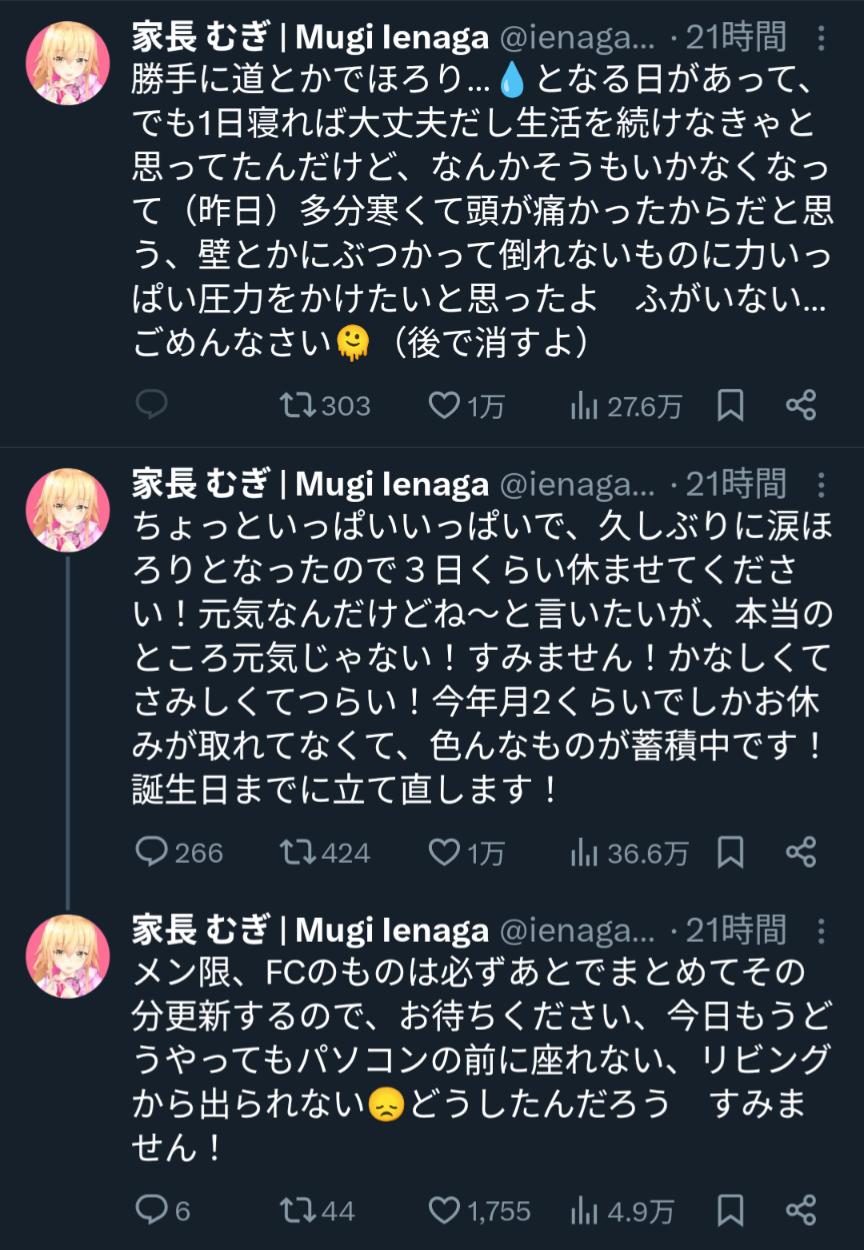Image resolution: width=864 pixels, height=1250 pixels.
Task: Open the more options menu on first tweet
Action: (821, 39)
